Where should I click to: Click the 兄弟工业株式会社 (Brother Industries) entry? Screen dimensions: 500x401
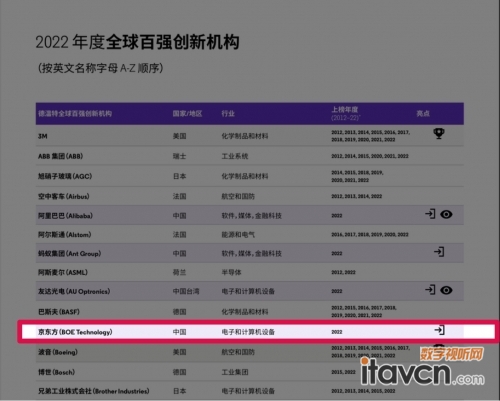click(x=94, y=391)
